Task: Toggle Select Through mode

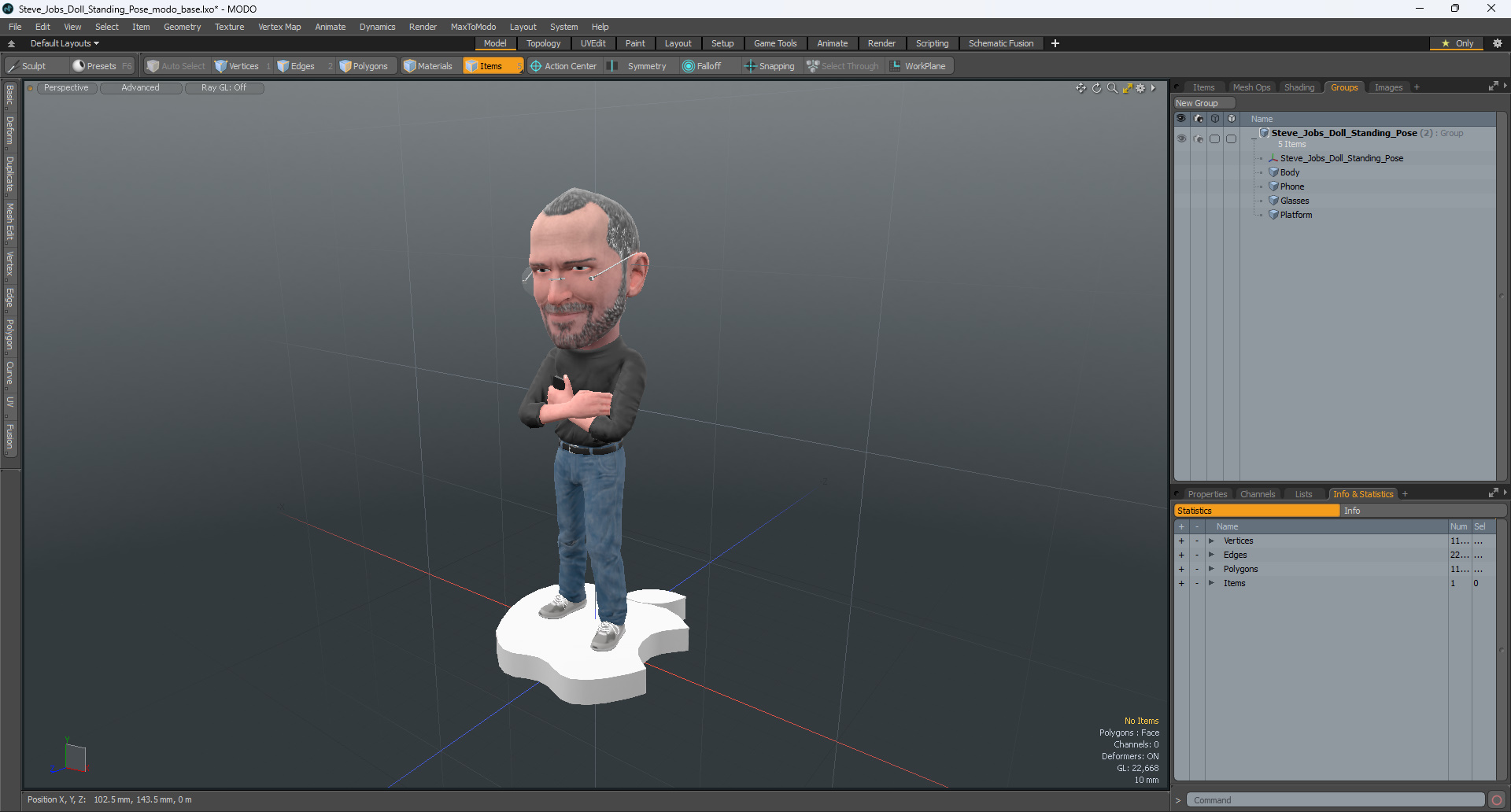Action: [843, 66]
